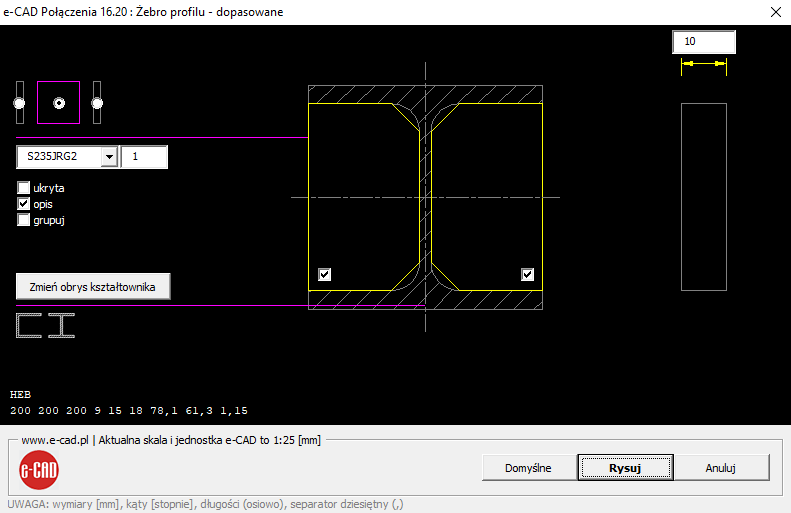The image size is (791, 513).
Task: Click the Anuluj button
Action: 720,468
